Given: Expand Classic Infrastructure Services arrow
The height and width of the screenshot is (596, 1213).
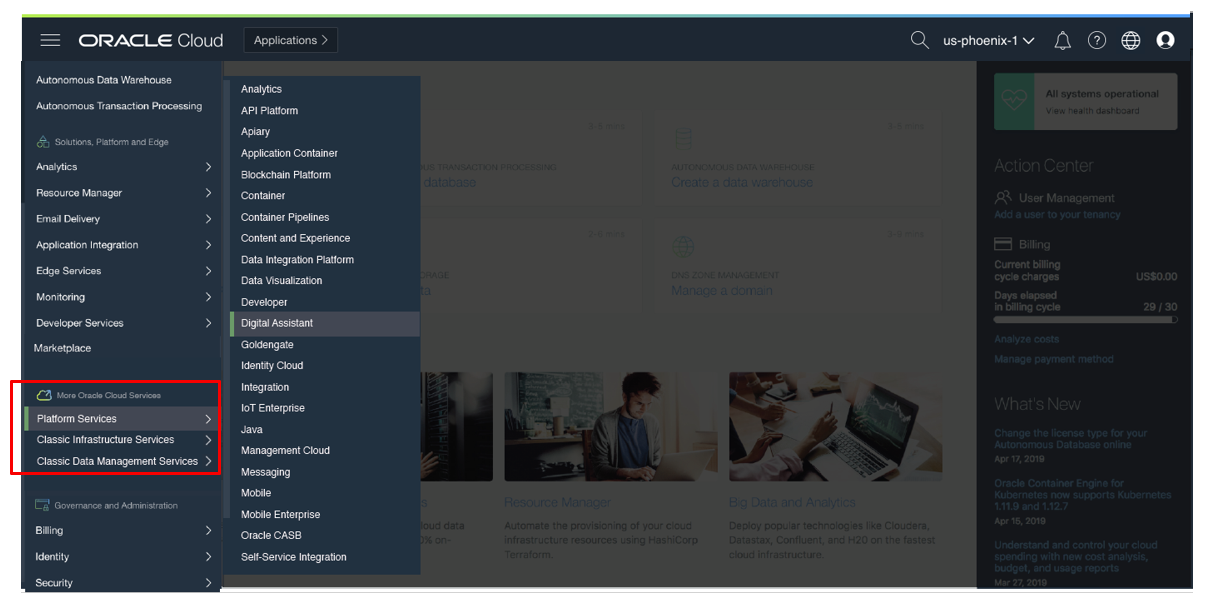Looking at the screenshot, I should [x=208, y=440].
